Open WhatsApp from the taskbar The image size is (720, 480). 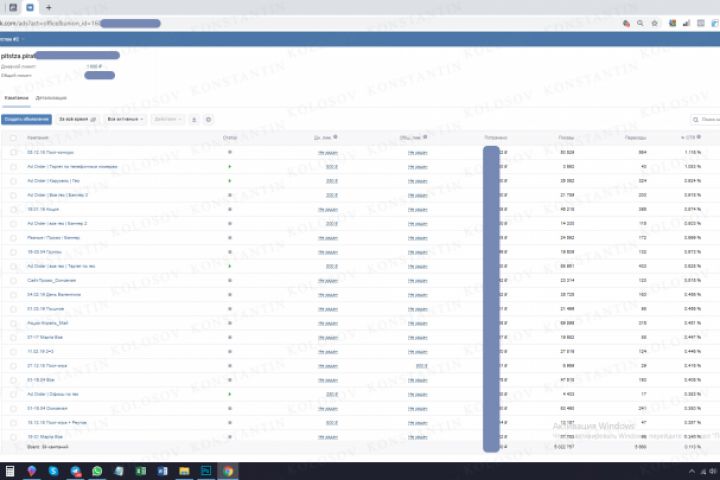click(97, 471)
